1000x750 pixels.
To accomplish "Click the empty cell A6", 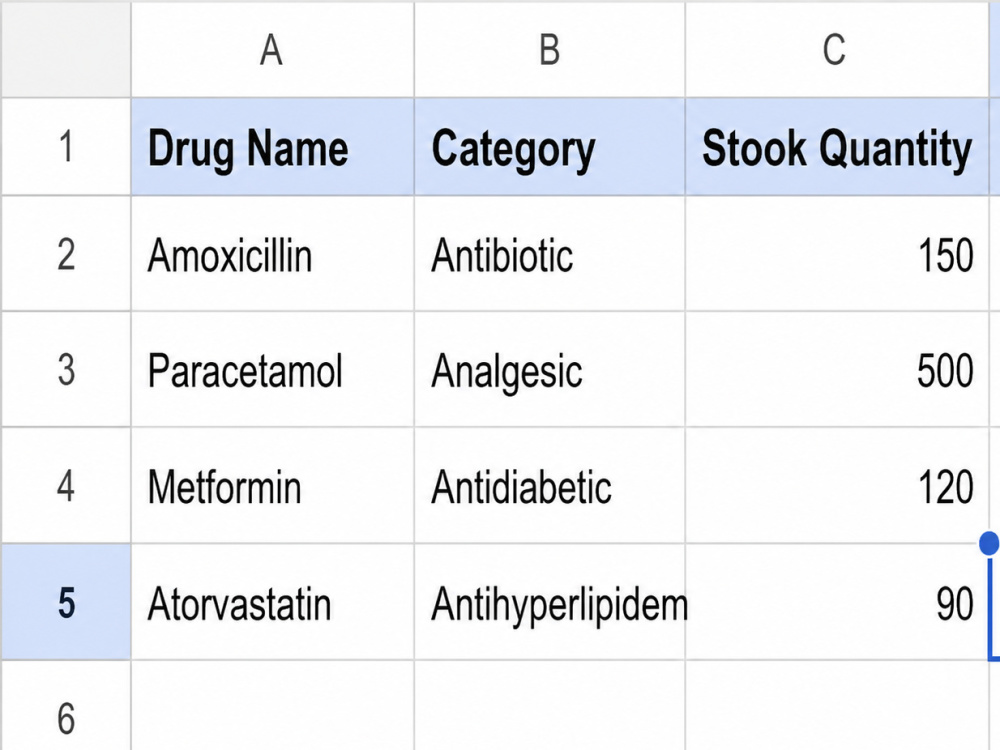I will tap(272, 706).
